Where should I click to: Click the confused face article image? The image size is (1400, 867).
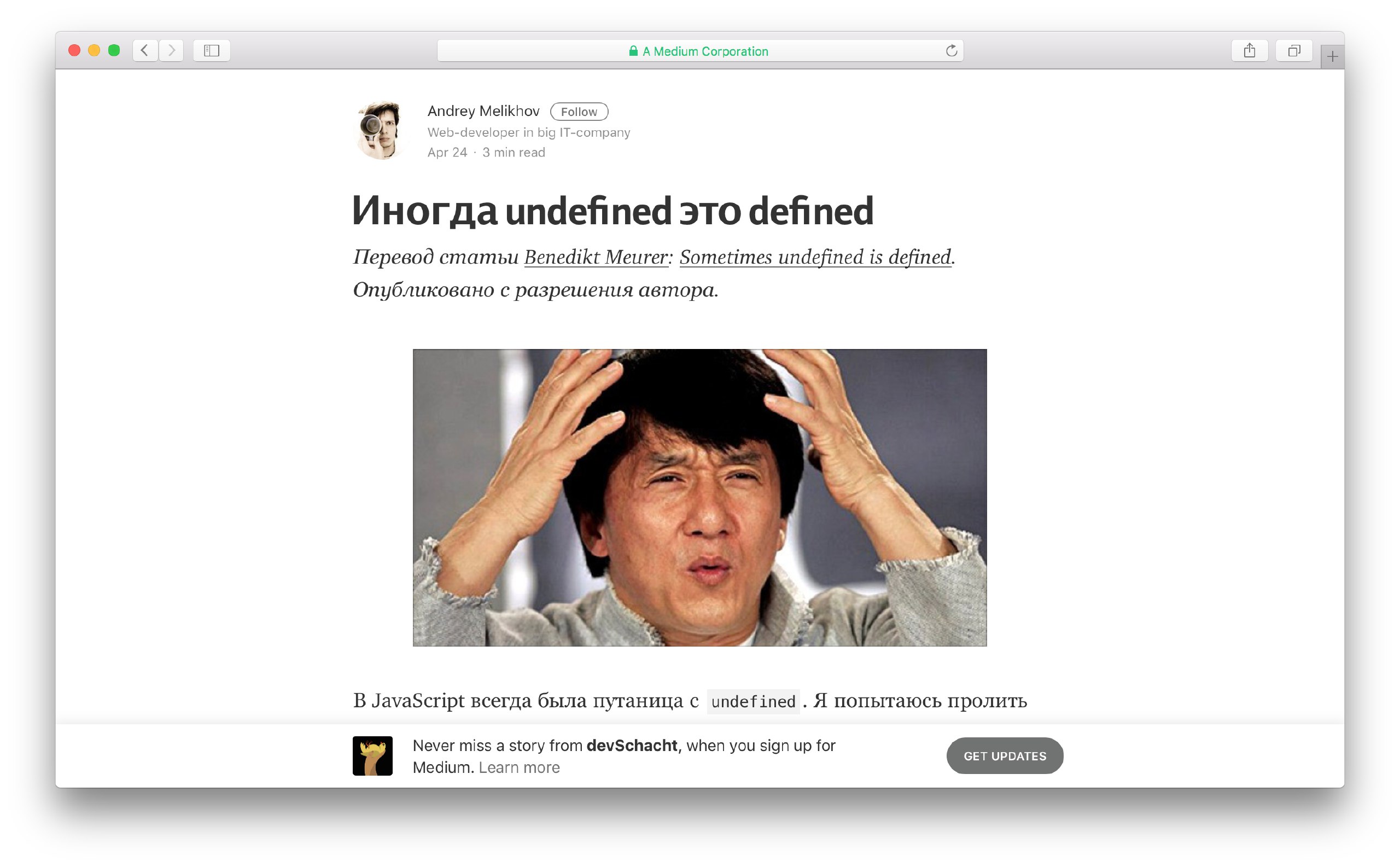point(699,497)
